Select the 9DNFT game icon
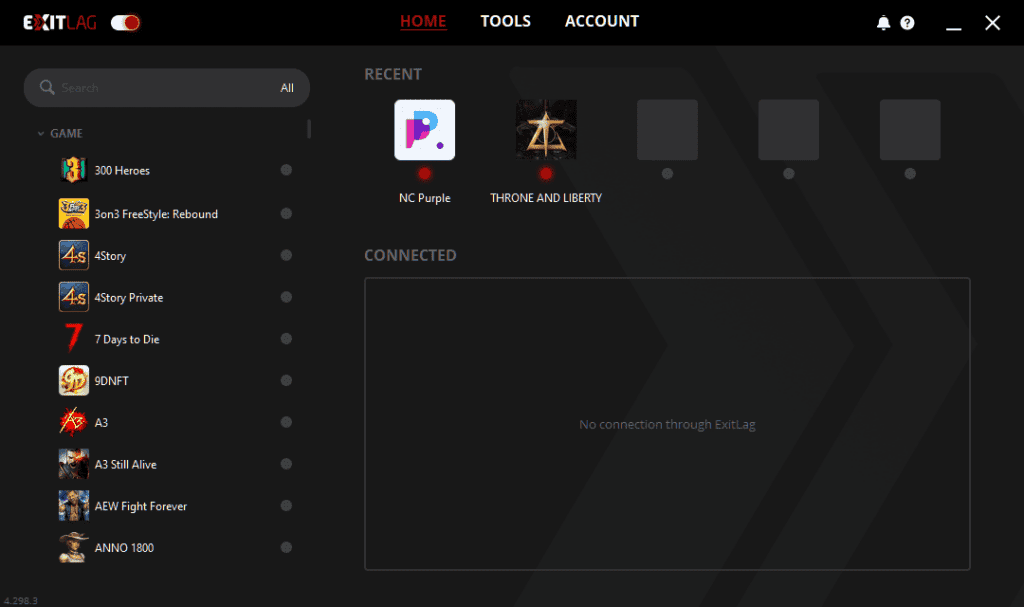The height and width of the screenshot is (607, 1024). (x=74, y=380)
